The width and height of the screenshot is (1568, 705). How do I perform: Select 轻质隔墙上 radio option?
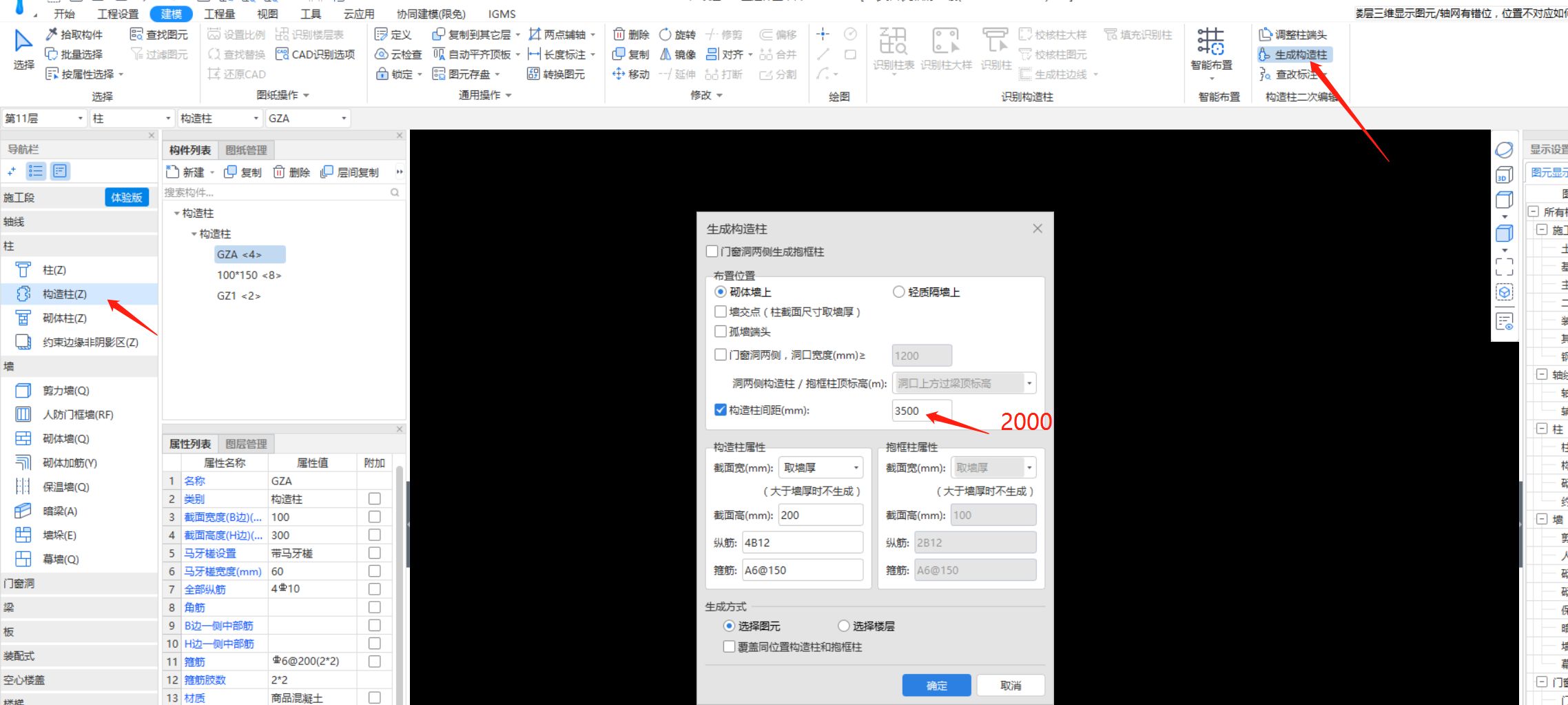point(898,292)
